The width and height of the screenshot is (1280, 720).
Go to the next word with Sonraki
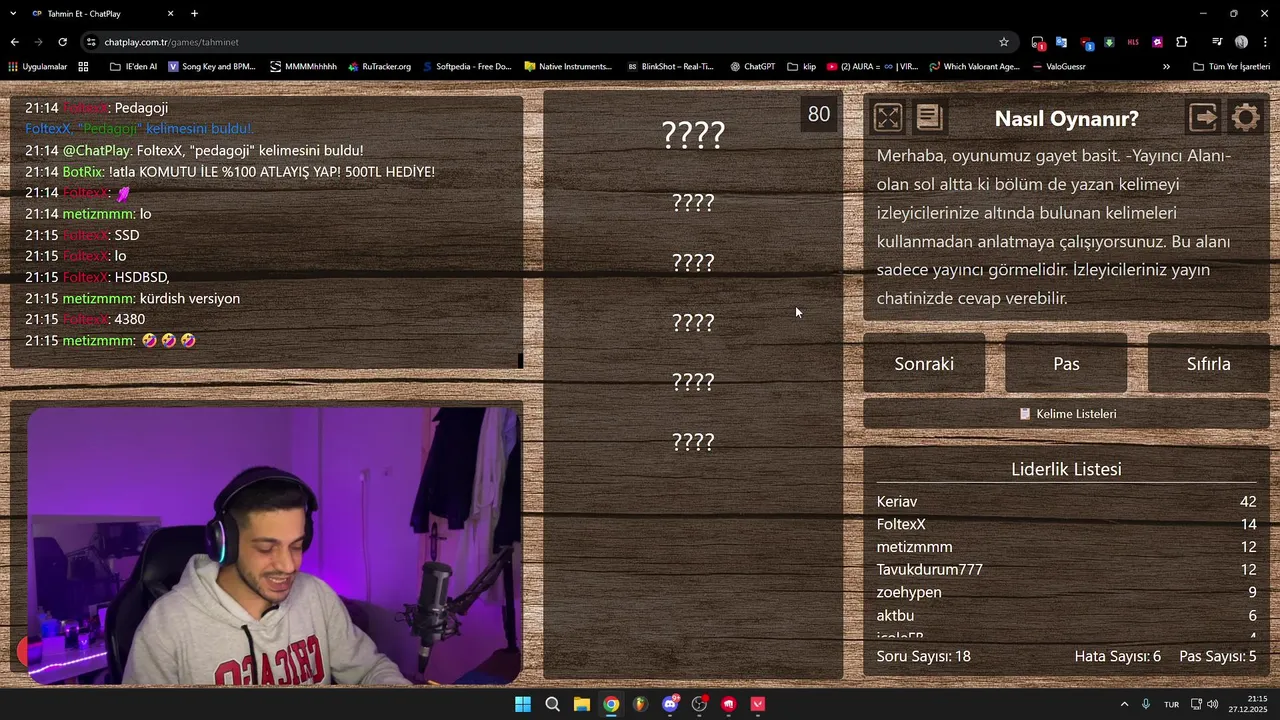click(x=924, y=364)
